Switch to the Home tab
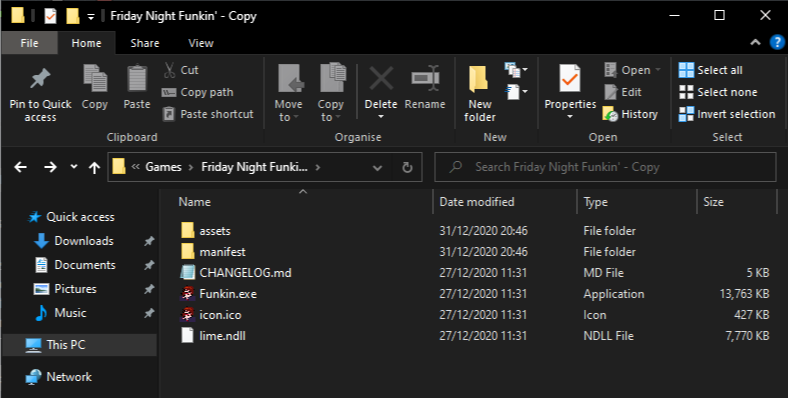The width and height of the screenshot is (788, 398). pos(86,43)
